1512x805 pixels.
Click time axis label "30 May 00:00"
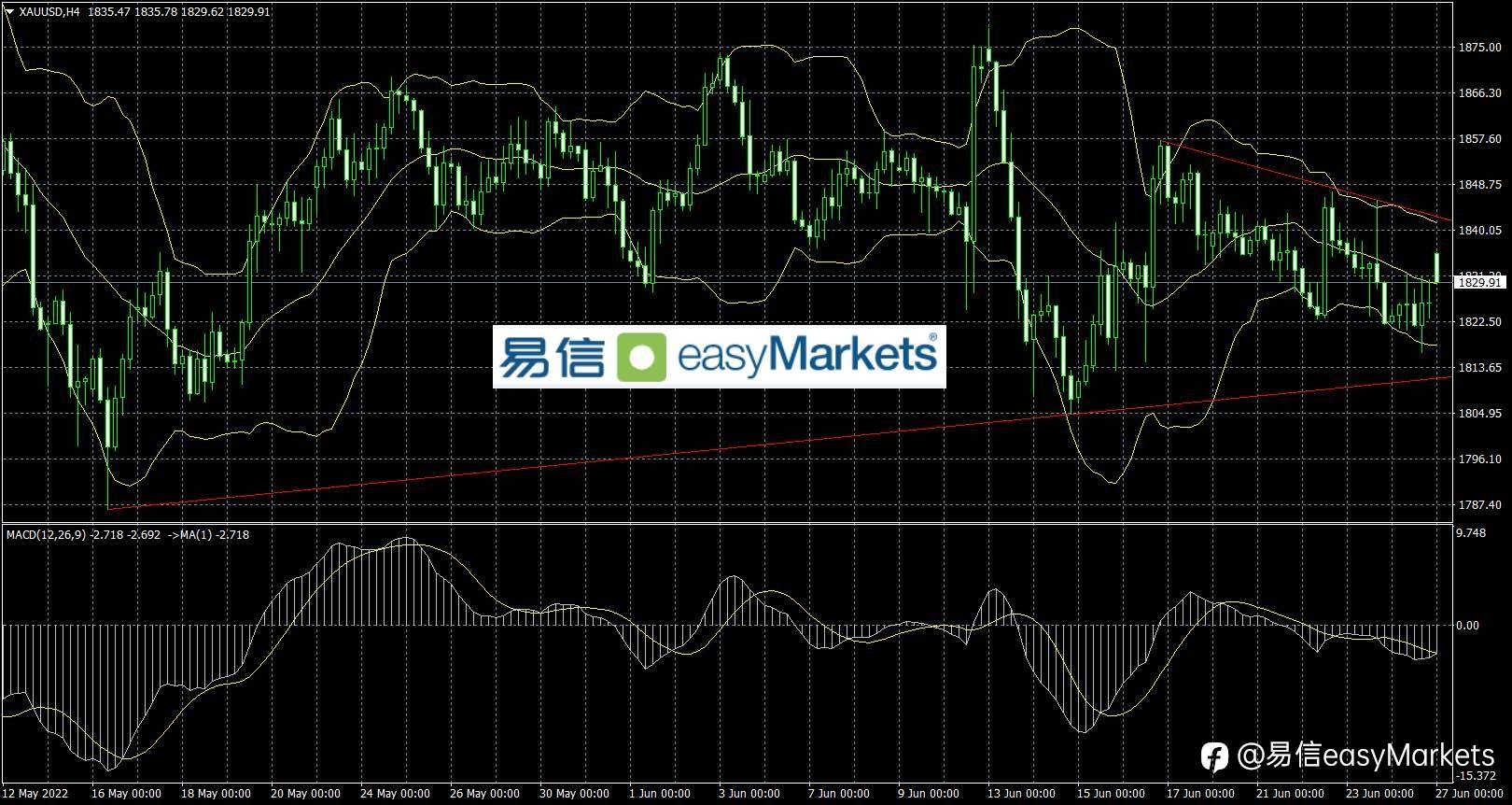[574, 794]
